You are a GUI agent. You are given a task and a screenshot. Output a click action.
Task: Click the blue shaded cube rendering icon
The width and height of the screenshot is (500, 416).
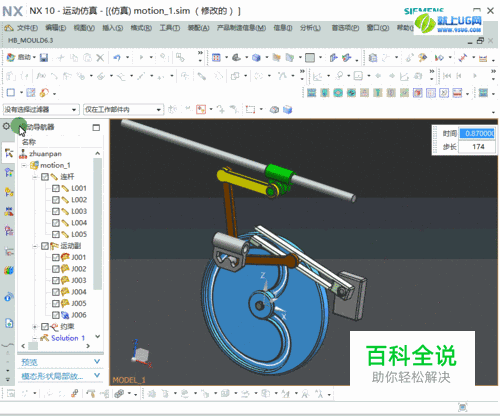tap(256, 58)
